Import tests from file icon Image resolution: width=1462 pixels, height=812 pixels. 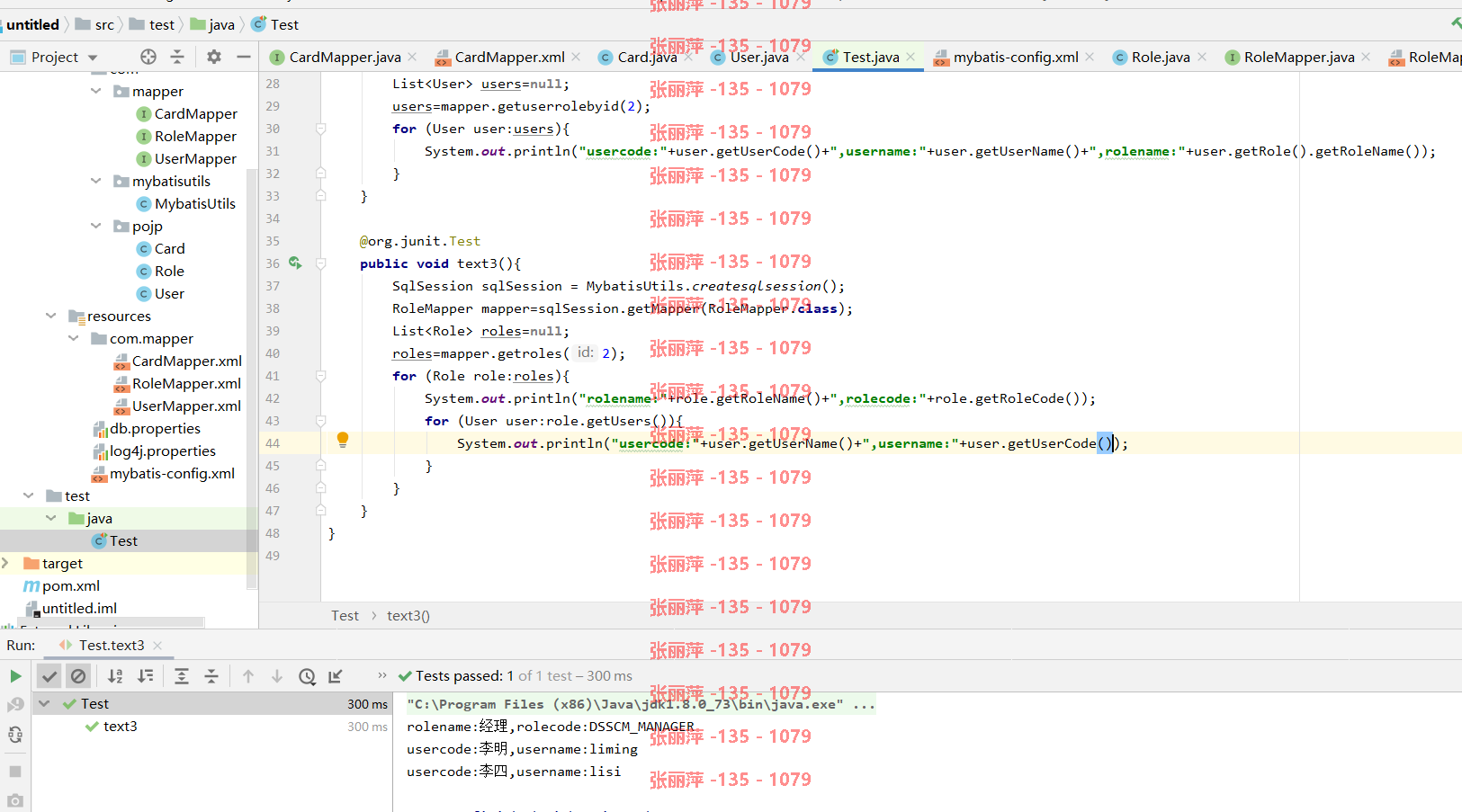336,676
